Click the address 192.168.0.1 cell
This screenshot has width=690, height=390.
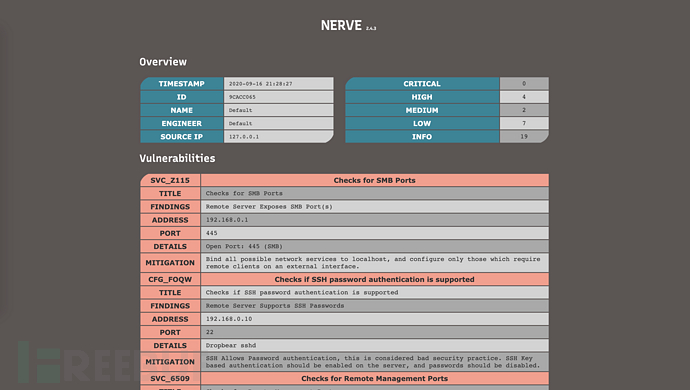click(x=374, y=220)
